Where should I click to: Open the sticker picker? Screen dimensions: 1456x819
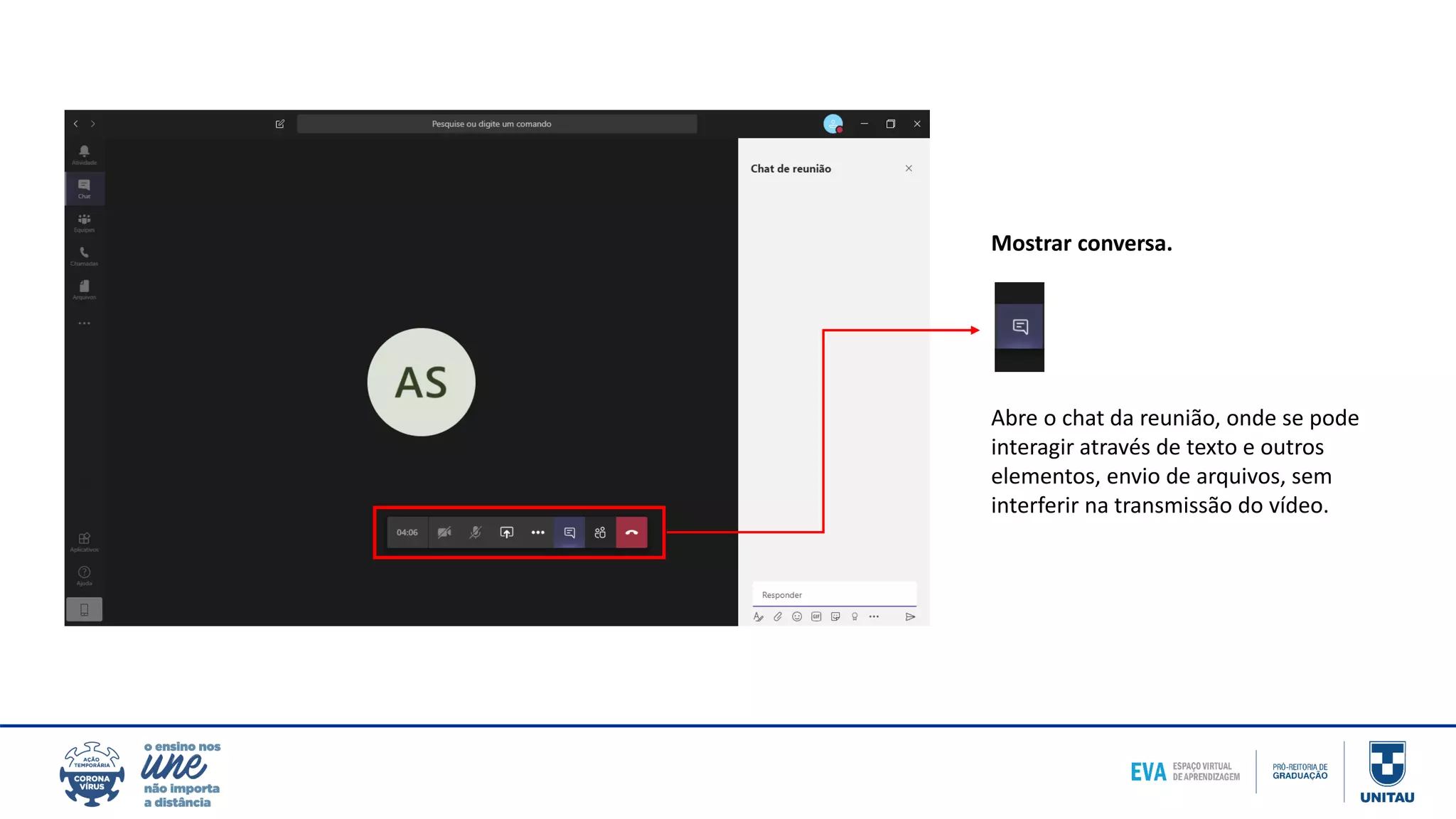click(835, 617)
